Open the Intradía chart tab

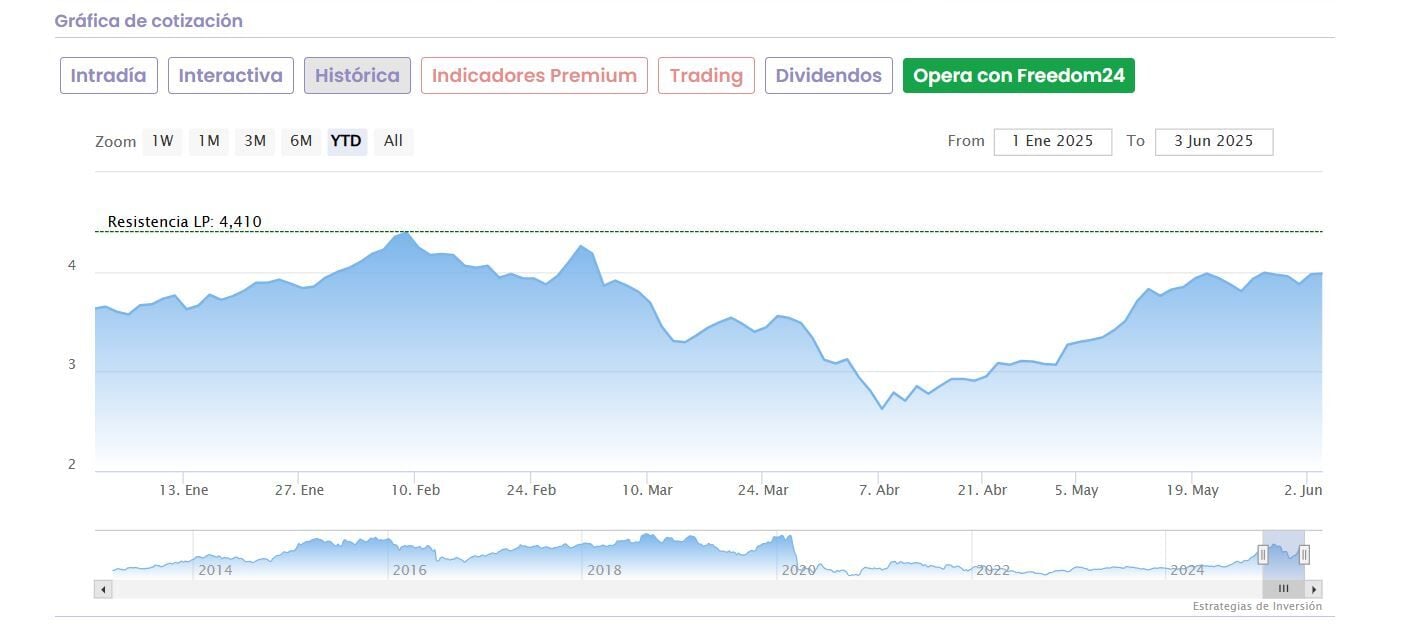point(108,76)
